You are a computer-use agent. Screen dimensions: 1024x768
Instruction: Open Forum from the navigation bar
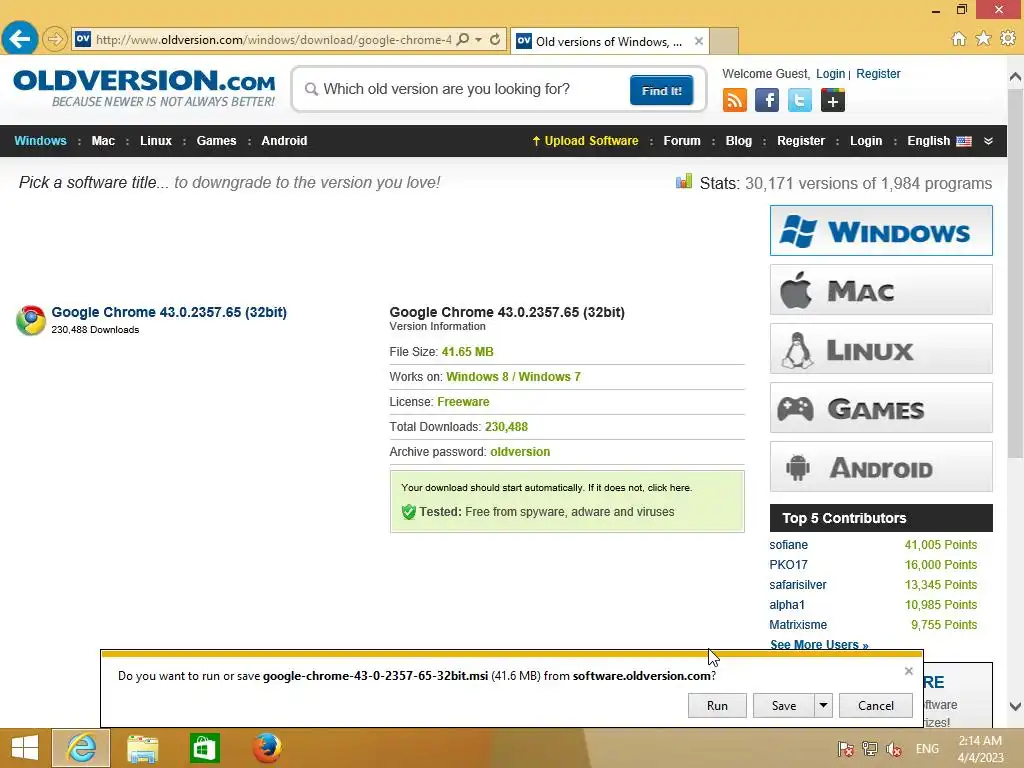682,140
